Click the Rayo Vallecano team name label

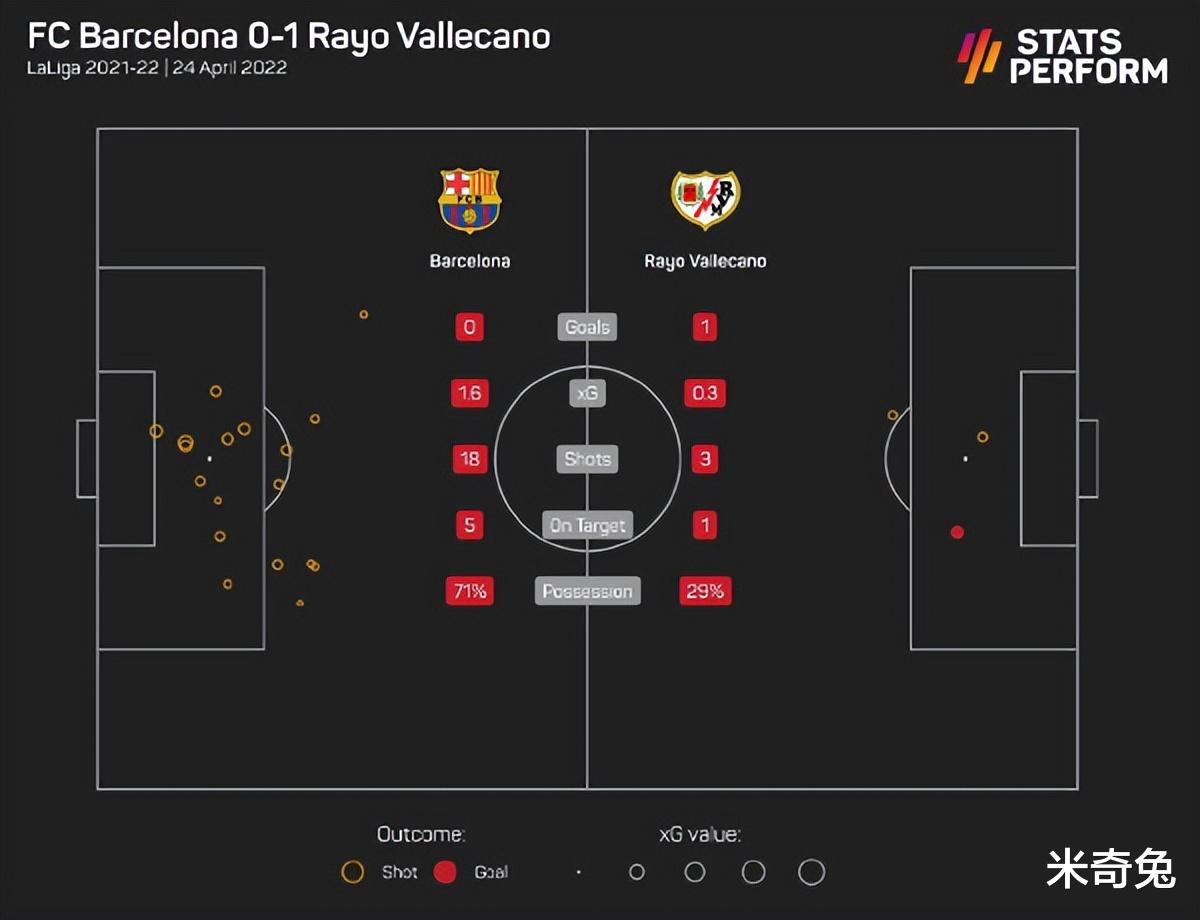click(x=705, y=261)
